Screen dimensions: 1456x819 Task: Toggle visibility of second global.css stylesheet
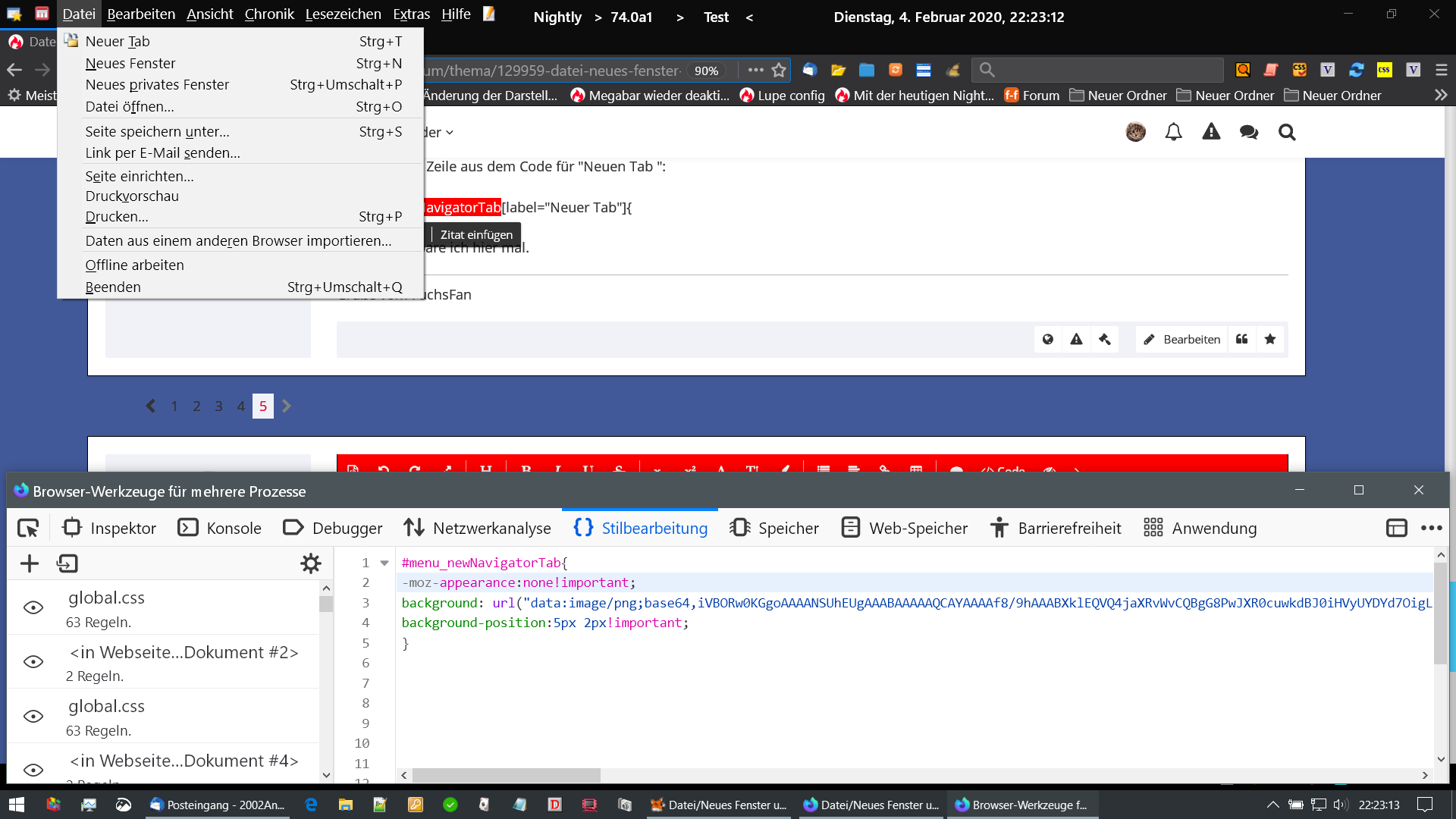(x=33, y=716)
